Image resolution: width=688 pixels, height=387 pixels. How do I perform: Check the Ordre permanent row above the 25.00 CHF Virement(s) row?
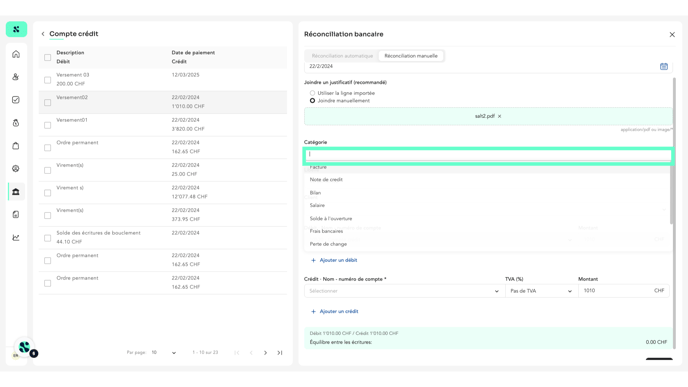(47, 148)
